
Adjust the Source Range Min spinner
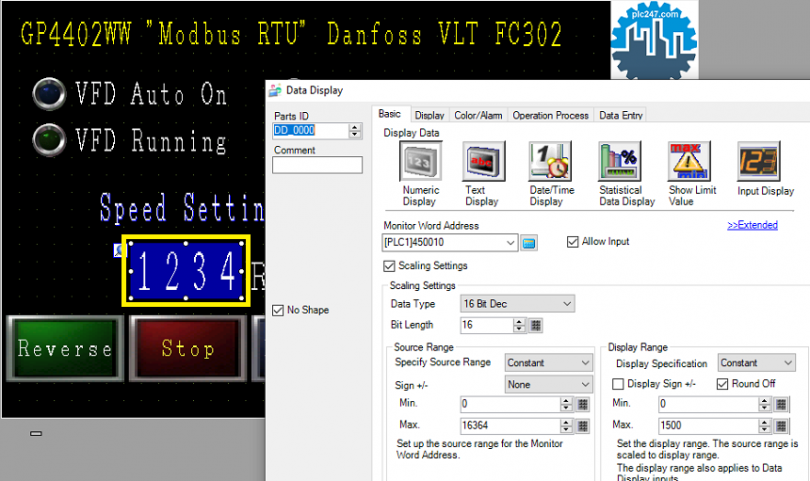pyautogui.click(x=566, y=404)
